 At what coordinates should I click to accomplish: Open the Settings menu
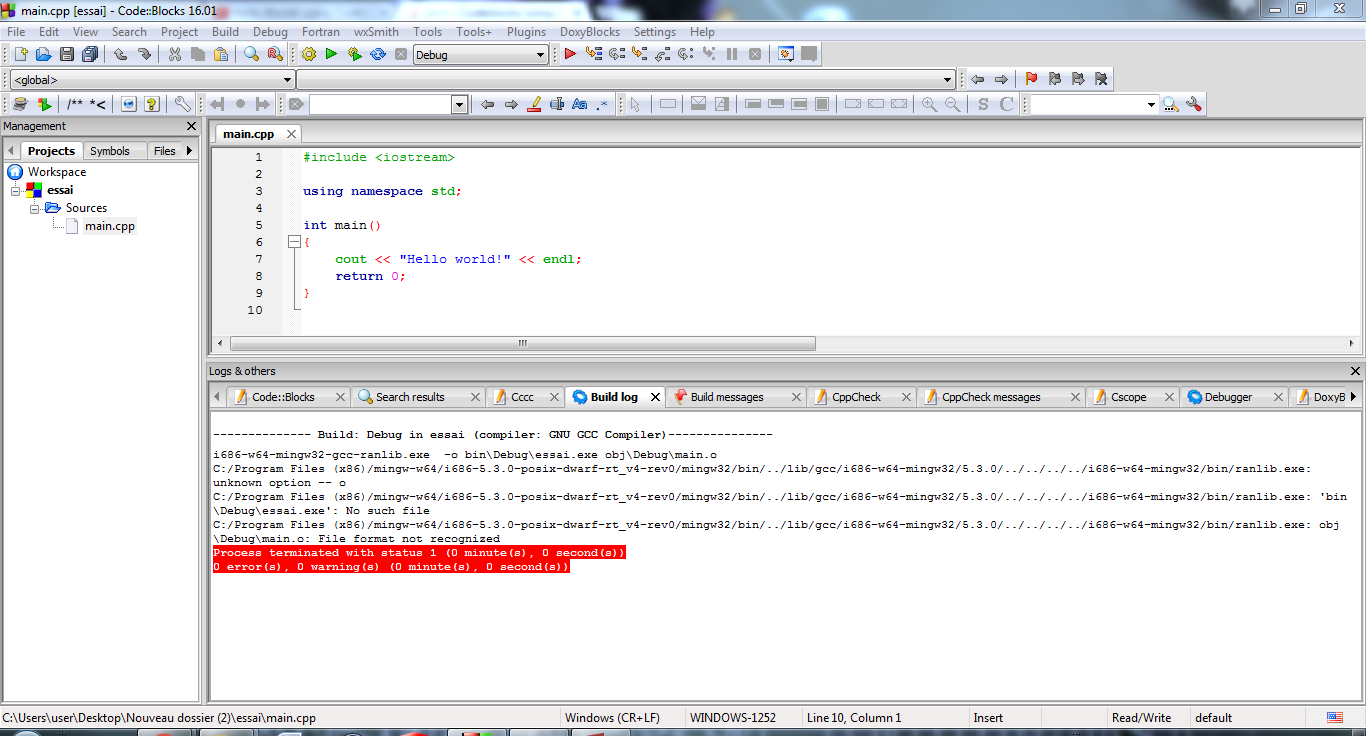point(655,32)
